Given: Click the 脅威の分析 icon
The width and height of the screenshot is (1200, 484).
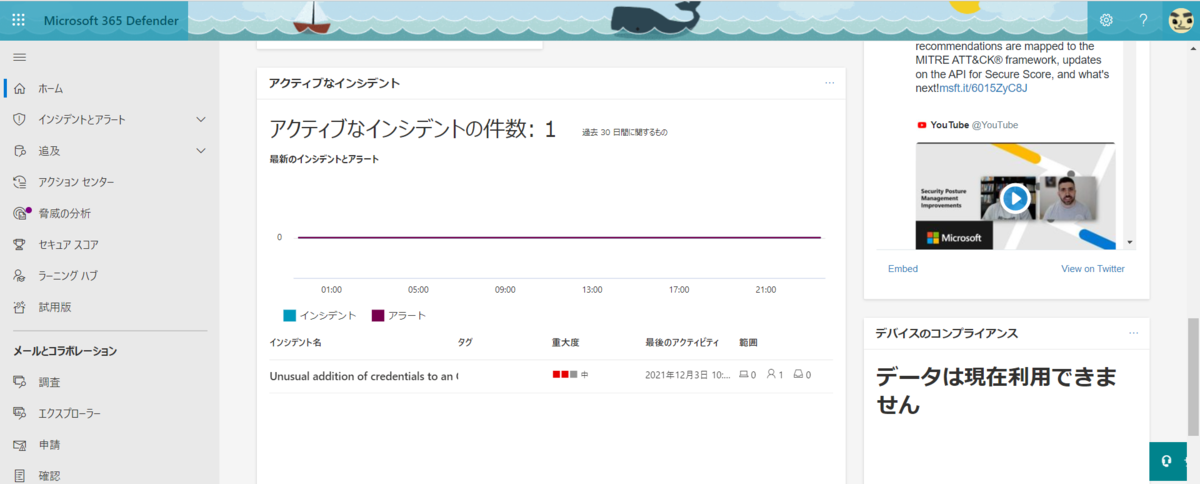Looking at the screenshot, I should (x=20, y=213).
